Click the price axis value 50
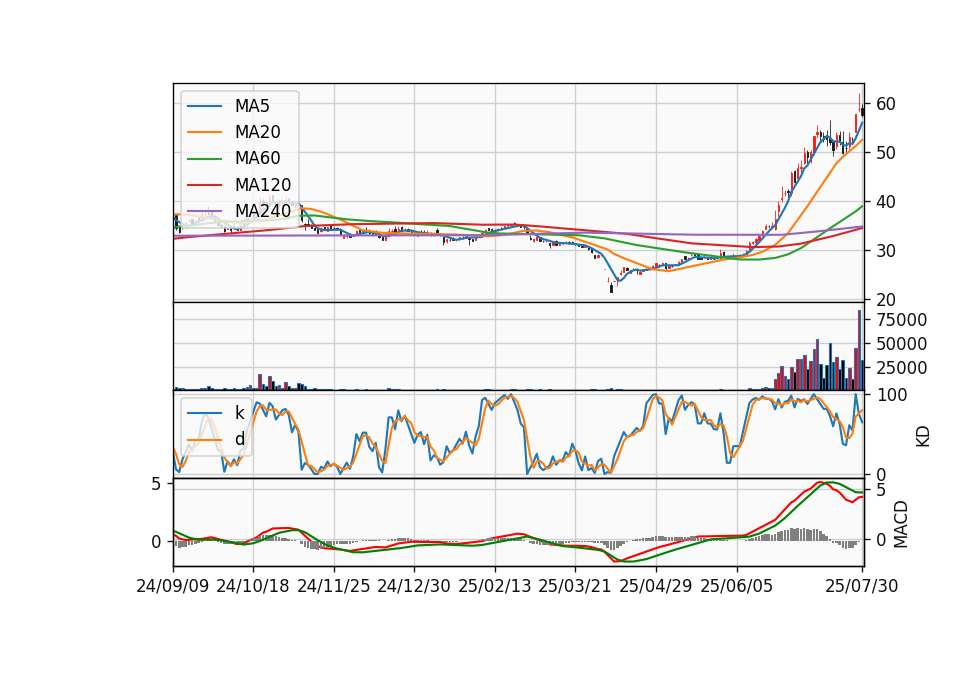960x690 pixels. [x=885, y=153]
